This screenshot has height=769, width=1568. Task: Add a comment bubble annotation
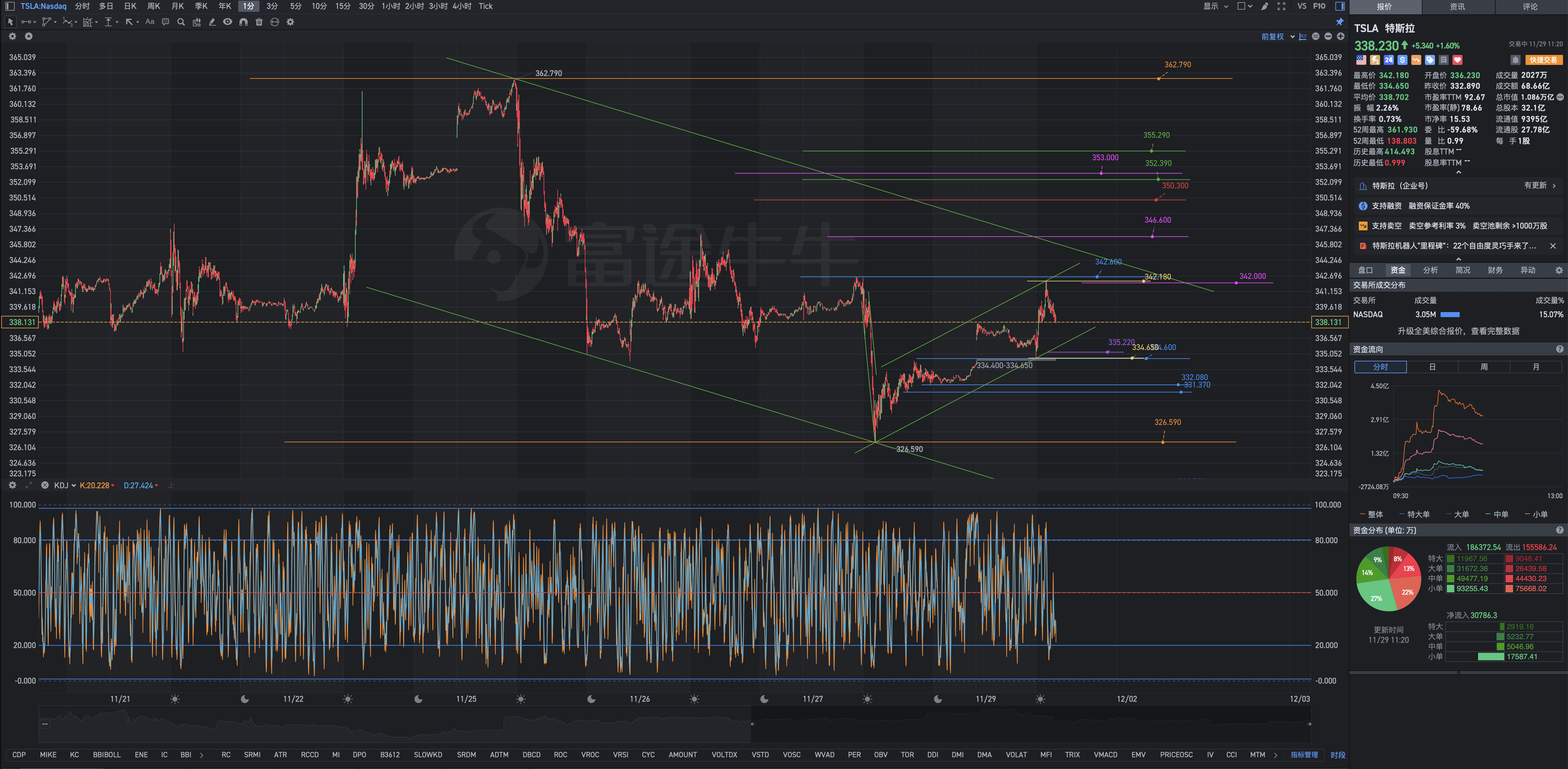pos(165,22)
